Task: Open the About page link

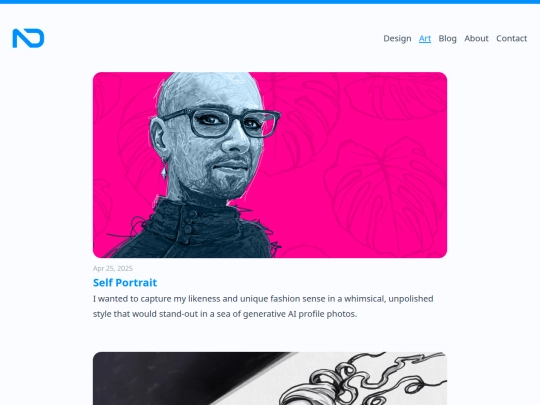Action: tap(476, 39)
